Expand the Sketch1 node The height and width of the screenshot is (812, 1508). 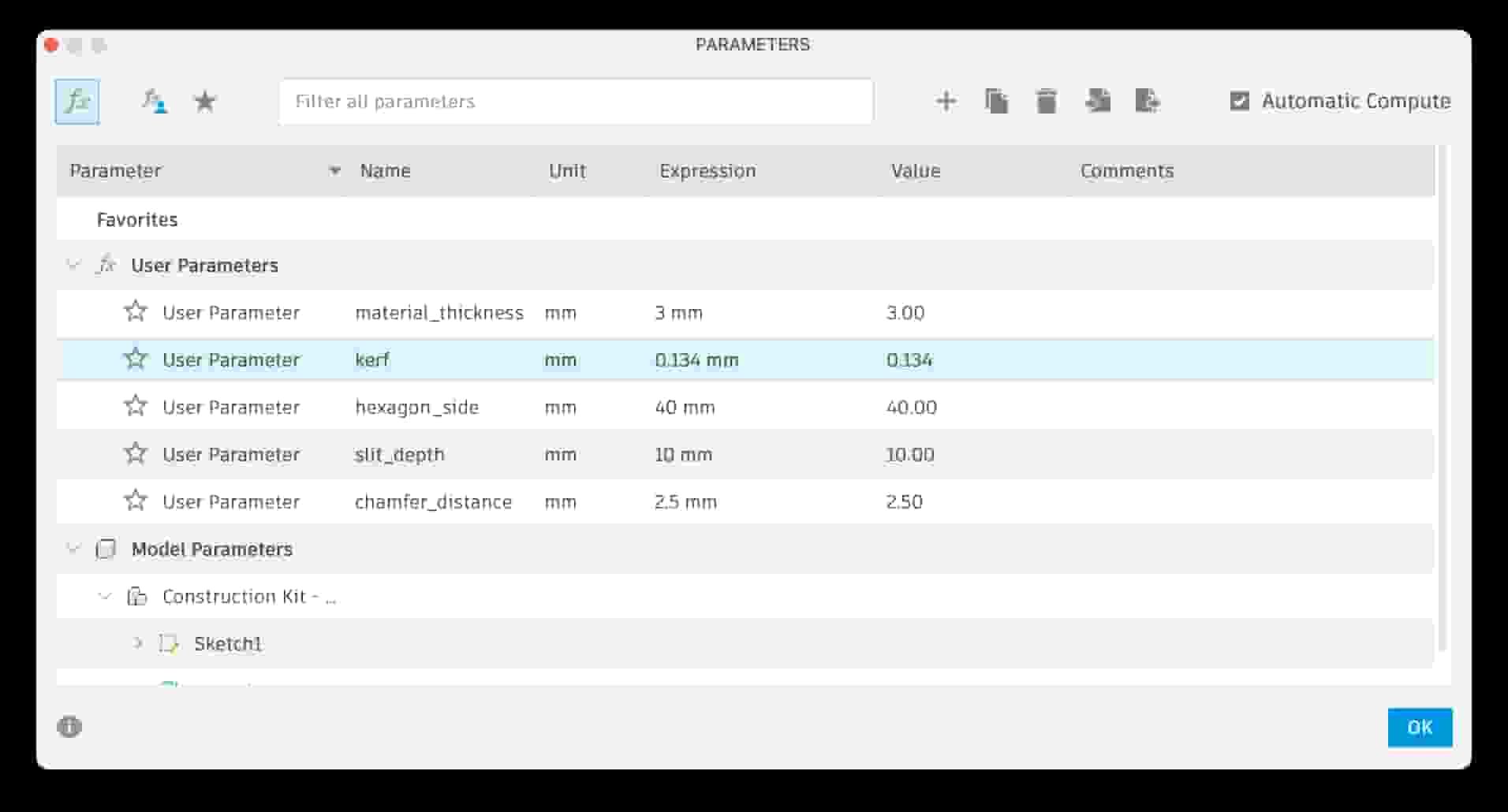point(137,643)
